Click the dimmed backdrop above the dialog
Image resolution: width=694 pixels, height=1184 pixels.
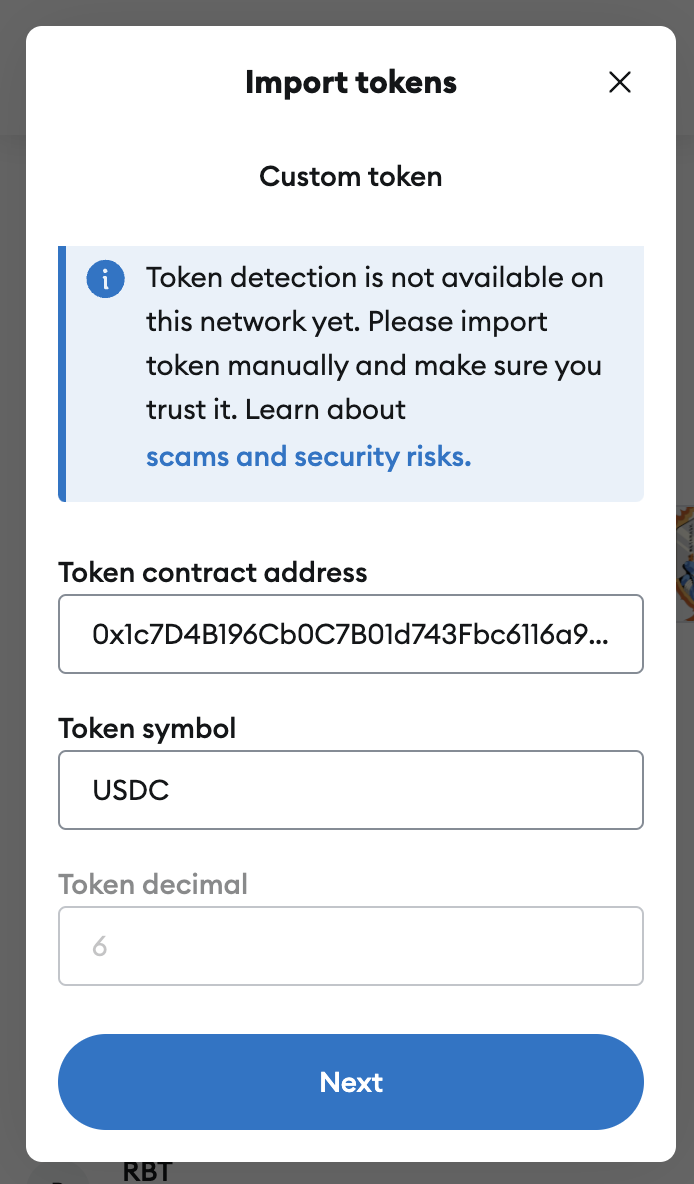click(x=350, y=12)
